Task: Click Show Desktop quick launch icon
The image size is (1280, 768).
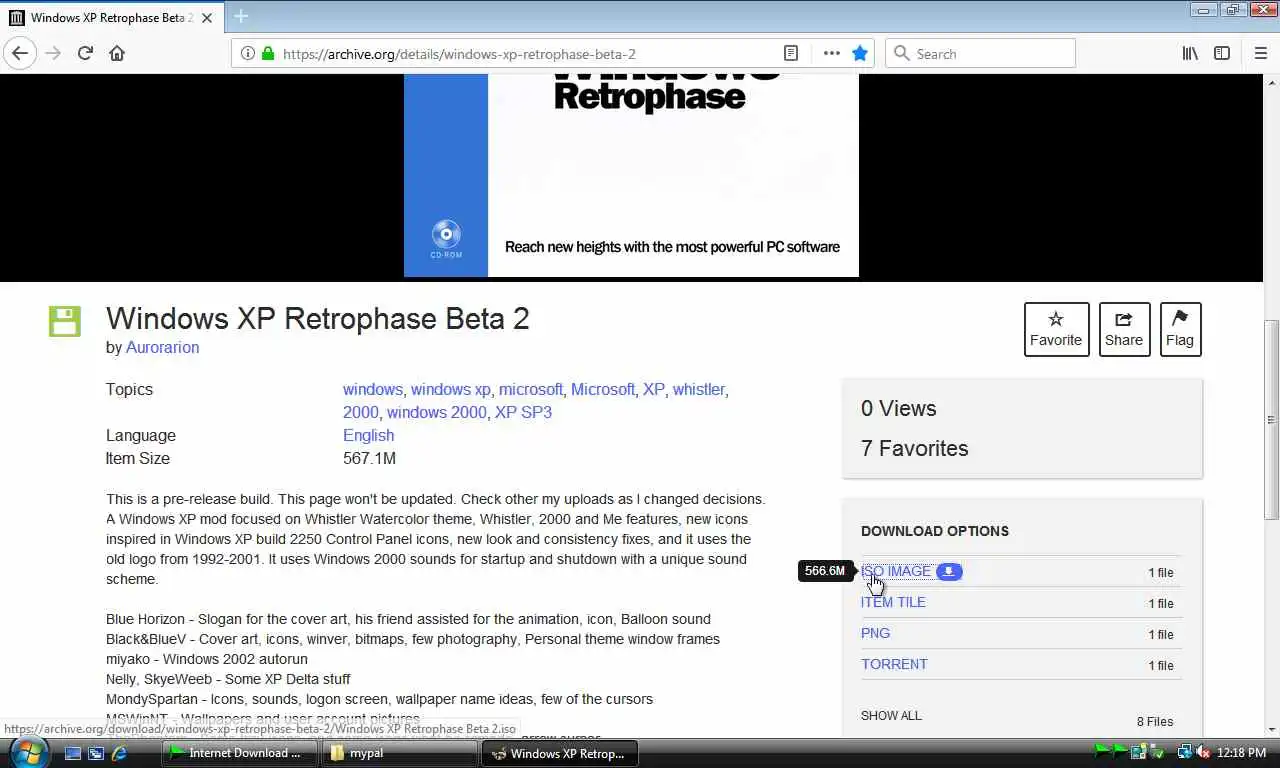Action: tap(73, 753)
